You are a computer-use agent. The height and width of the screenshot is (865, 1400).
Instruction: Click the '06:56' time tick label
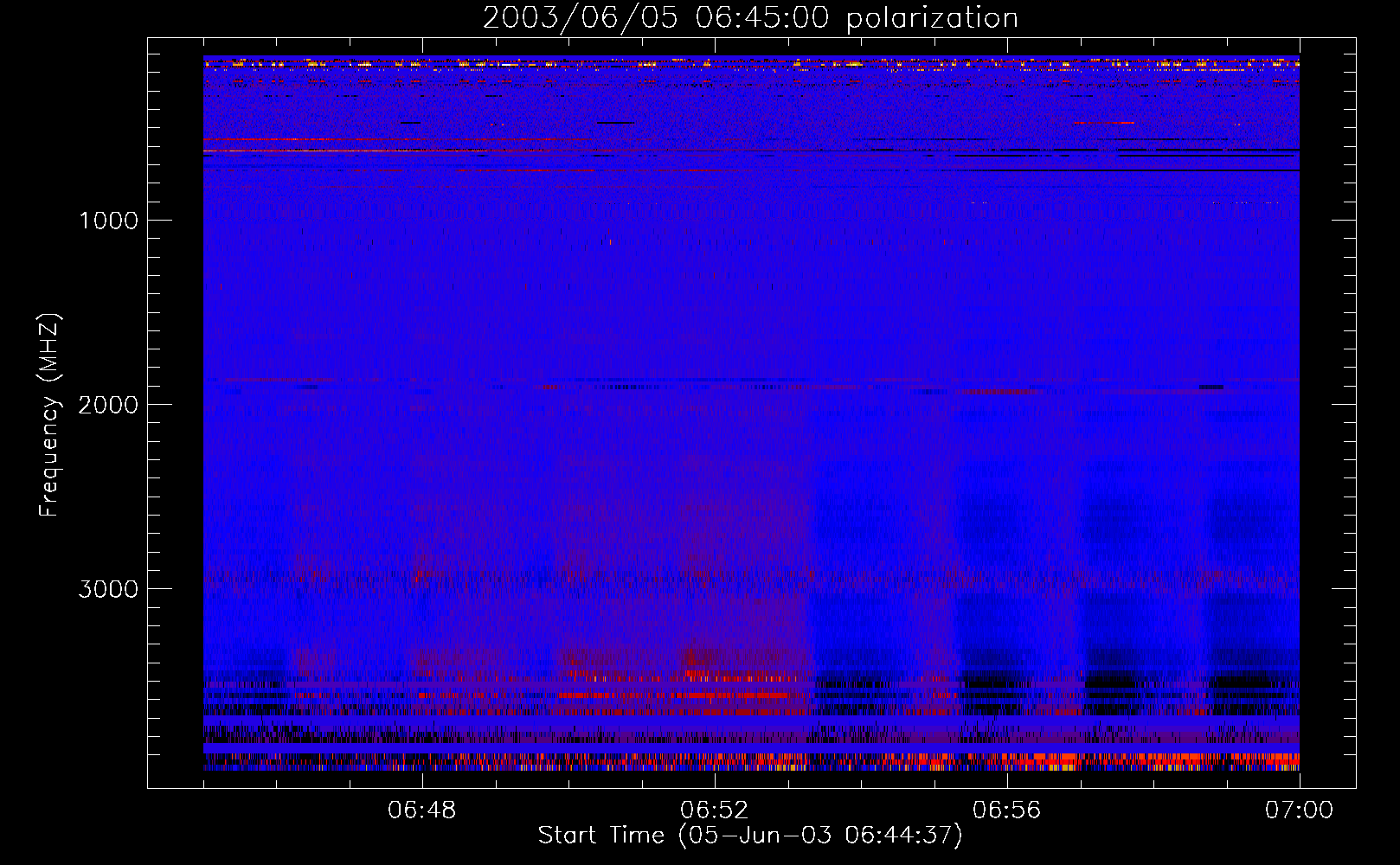pos(1007,811)
